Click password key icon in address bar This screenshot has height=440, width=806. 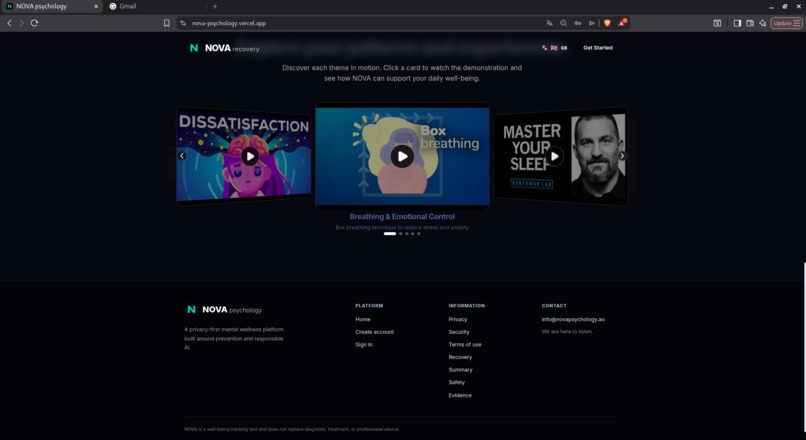click(x=578, y=23)
